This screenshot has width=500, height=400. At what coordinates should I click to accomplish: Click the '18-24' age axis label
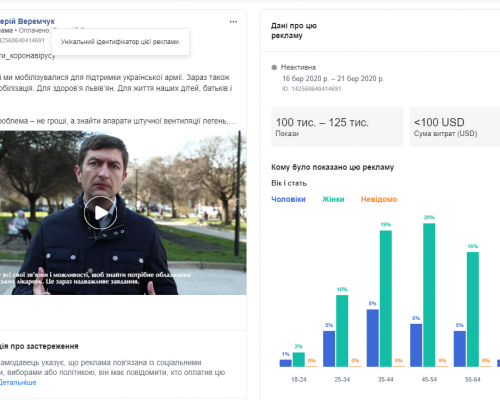299,379
